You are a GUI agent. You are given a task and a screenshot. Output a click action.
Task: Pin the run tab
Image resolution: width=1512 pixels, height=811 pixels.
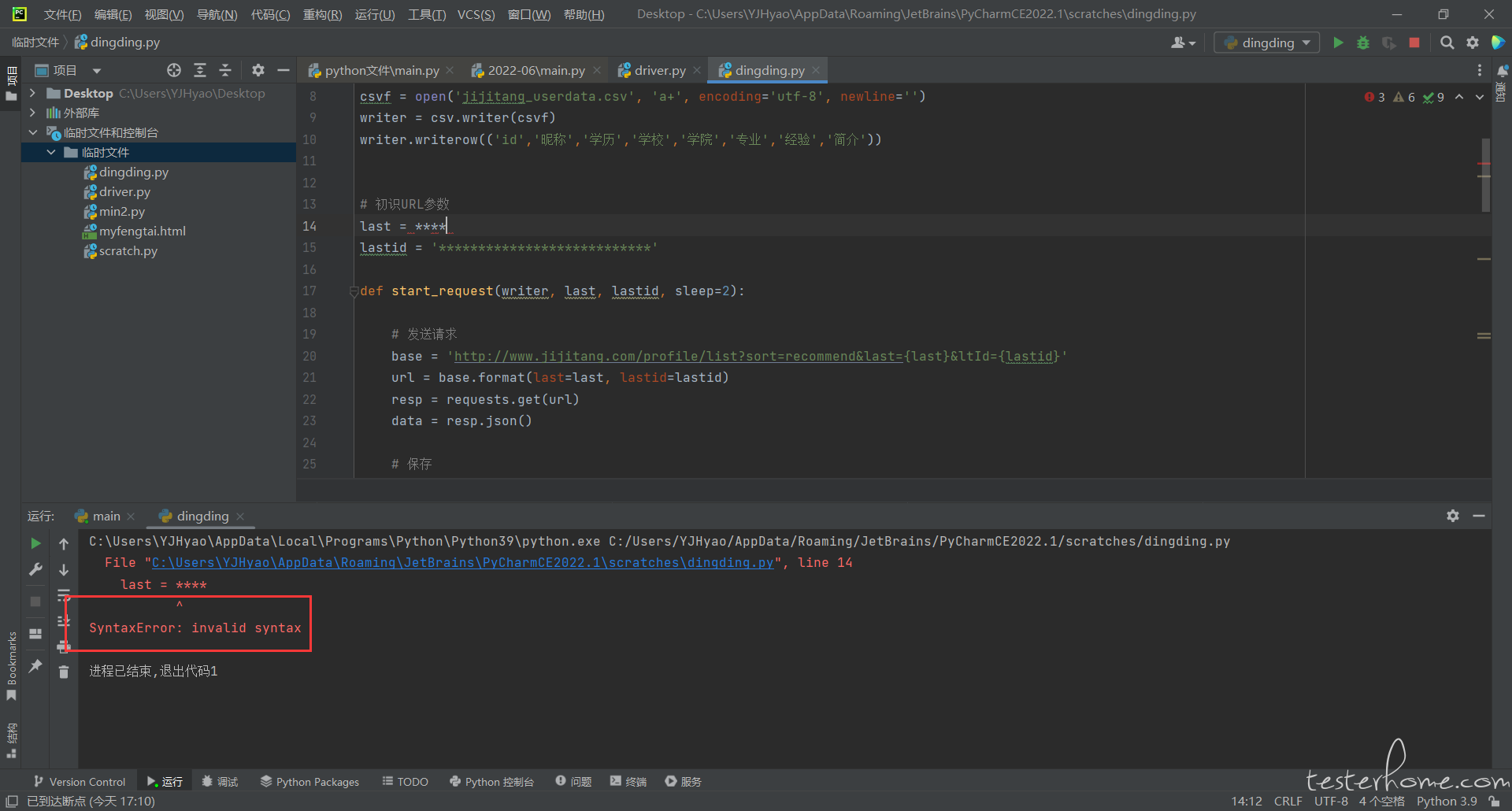click(x=35, y=666)
